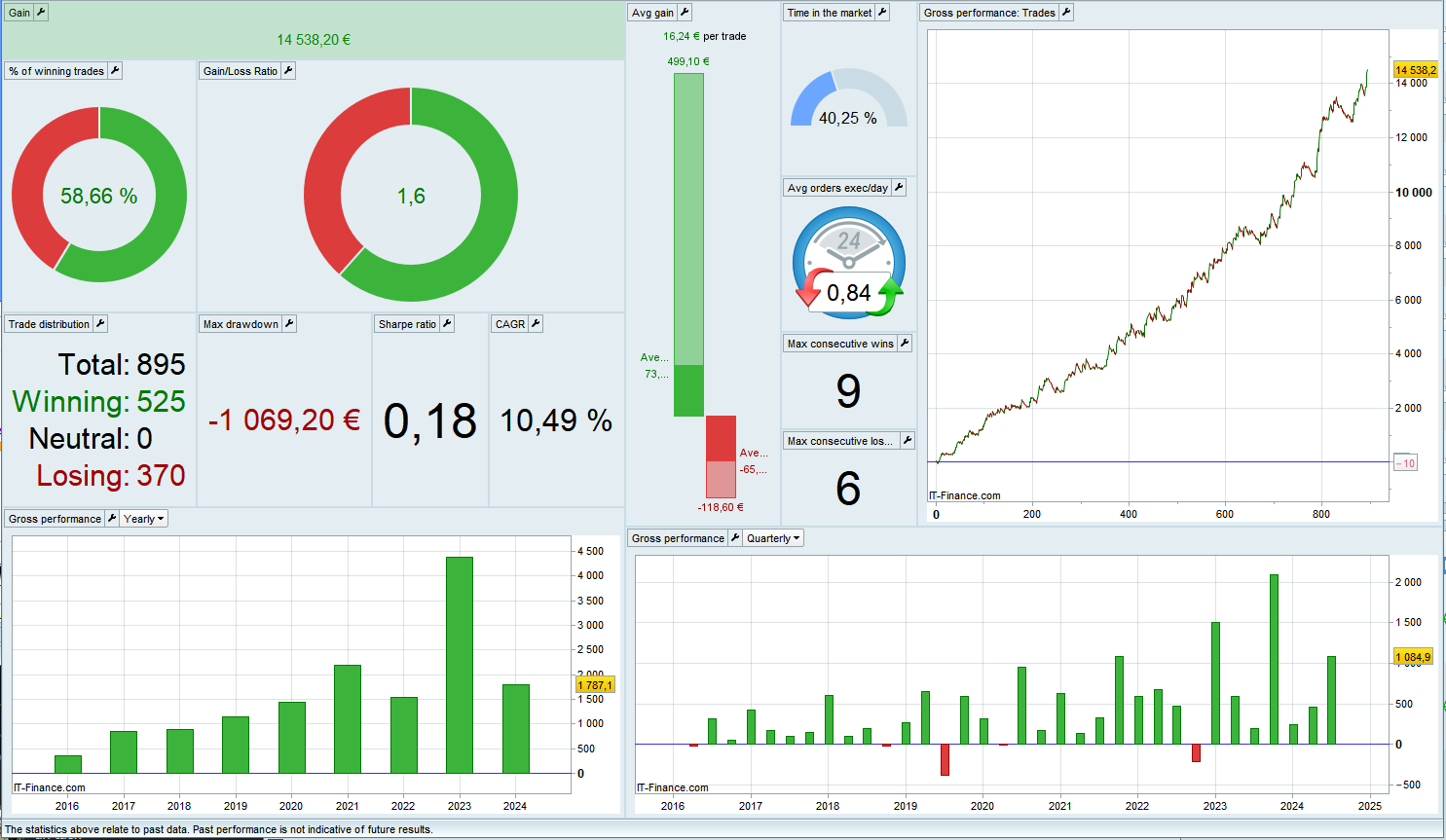The width and height of the screenshot is (1446, 840).
Task: Click wrench beside % of winning trades
Action: click(115, 71)
